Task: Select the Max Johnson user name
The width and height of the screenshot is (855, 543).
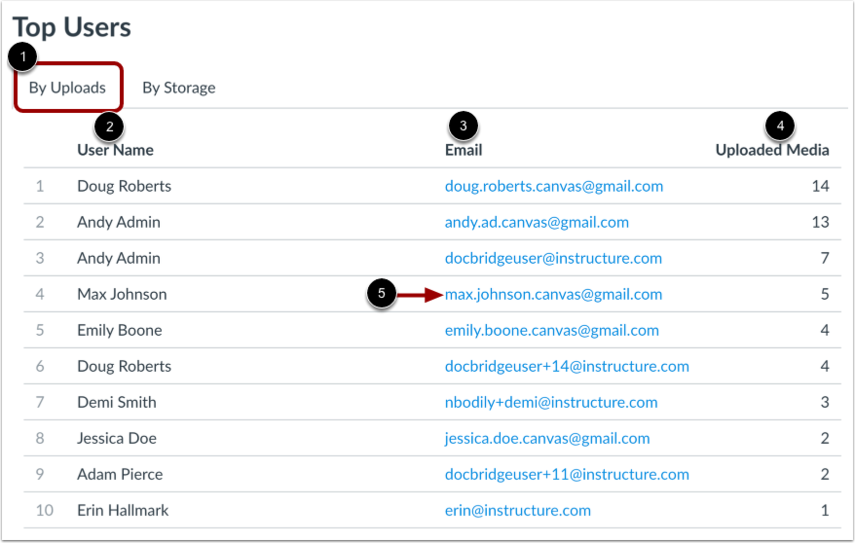Action: (x=122, y=294)
